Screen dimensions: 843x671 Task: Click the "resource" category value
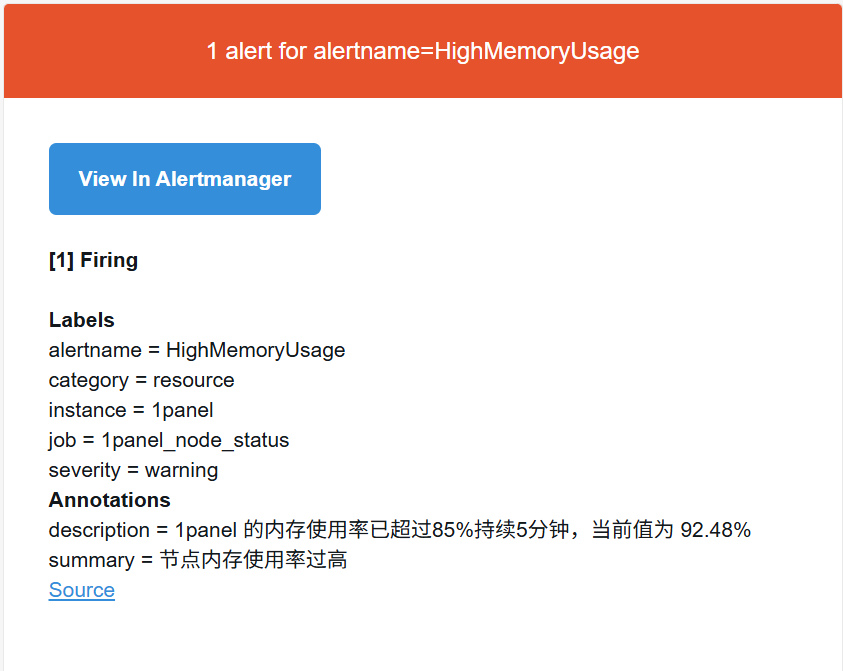193,380
